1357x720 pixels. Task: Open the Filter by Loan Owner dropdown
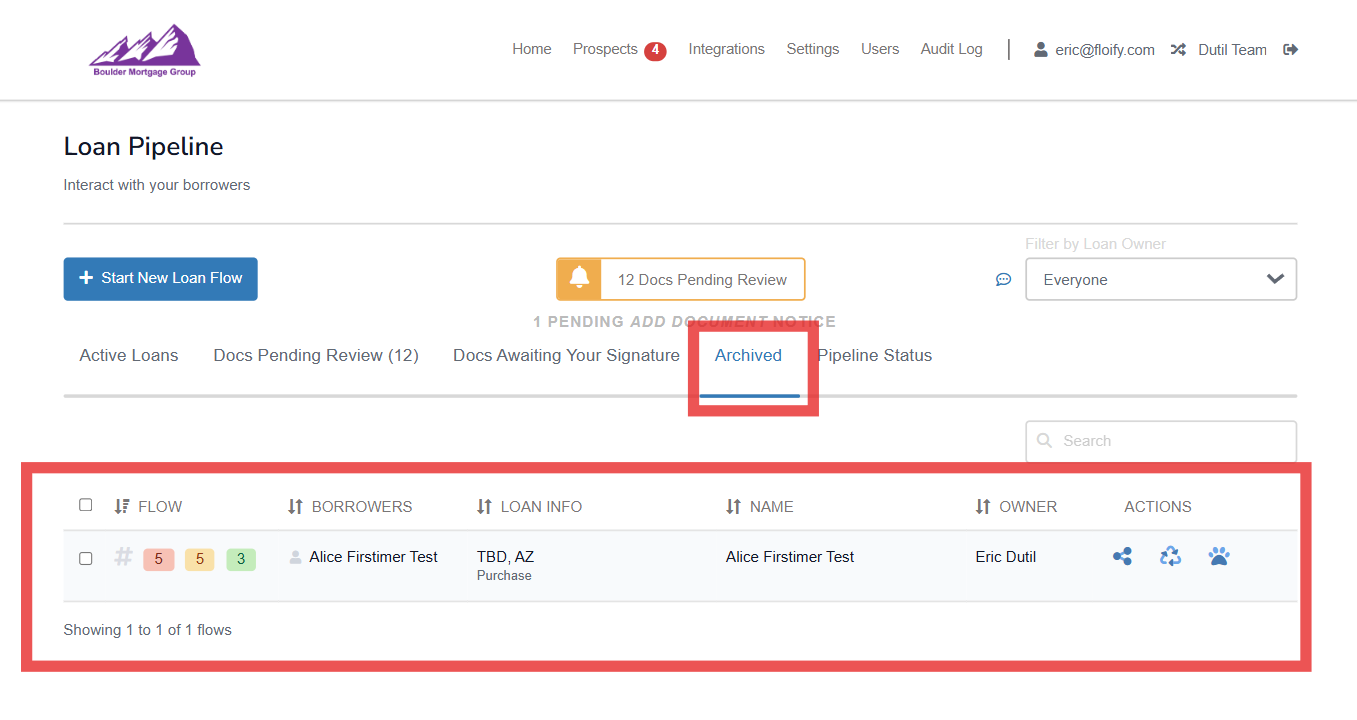point(1161,280)
